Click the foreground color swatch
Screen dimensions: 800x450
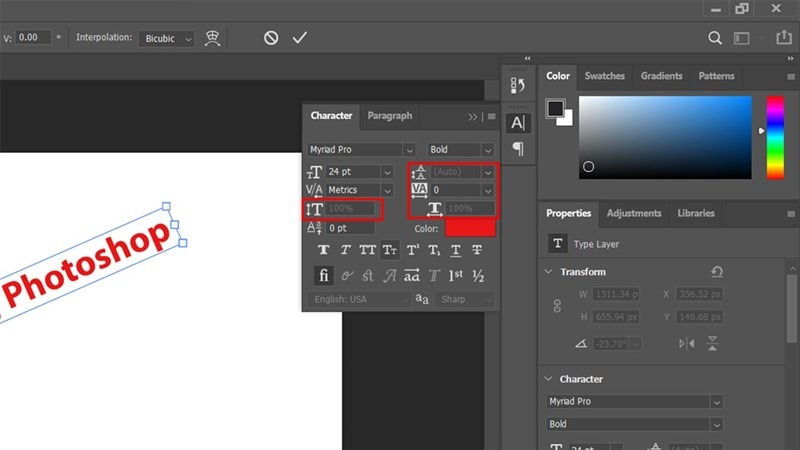[x=555, y=108]
